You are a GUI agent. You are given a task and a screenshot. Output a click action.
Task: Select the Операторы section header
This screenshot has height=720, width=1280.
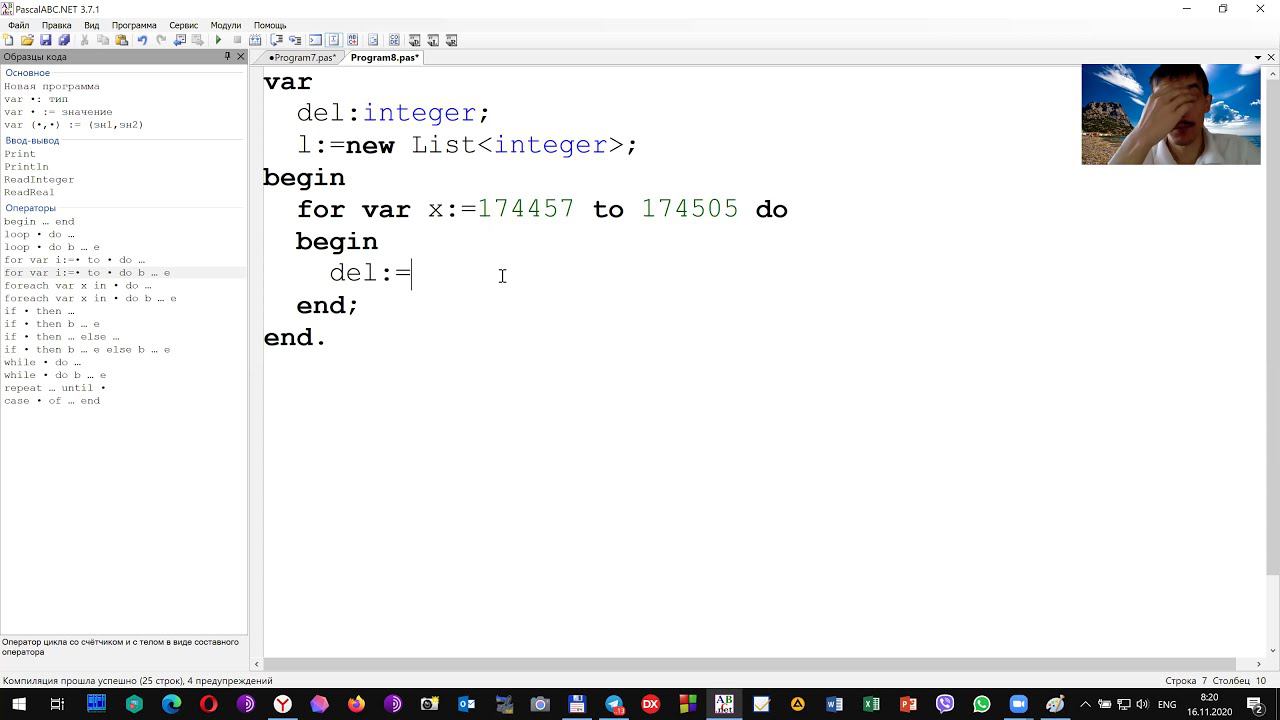(30, 208)
